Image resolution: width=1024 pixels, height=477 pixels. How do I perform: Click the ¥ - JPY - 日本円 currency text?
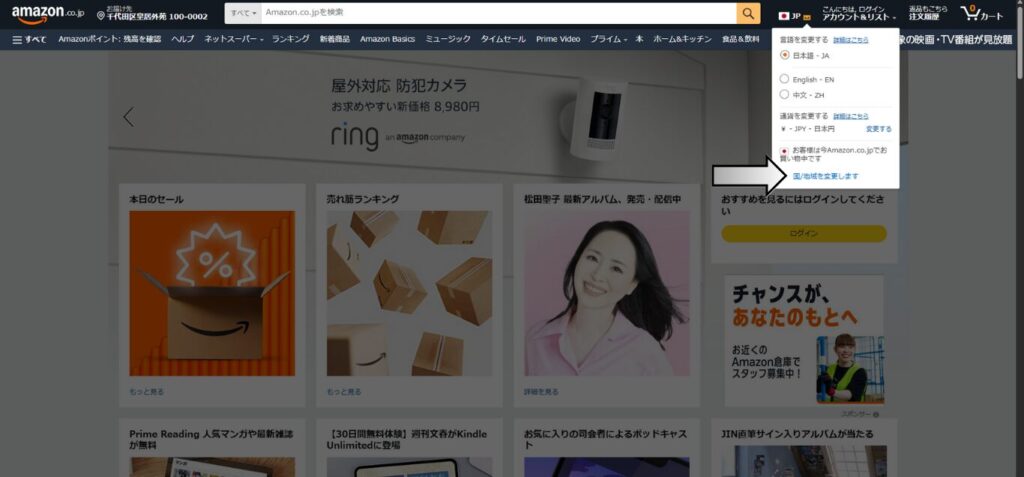[807, 129]
